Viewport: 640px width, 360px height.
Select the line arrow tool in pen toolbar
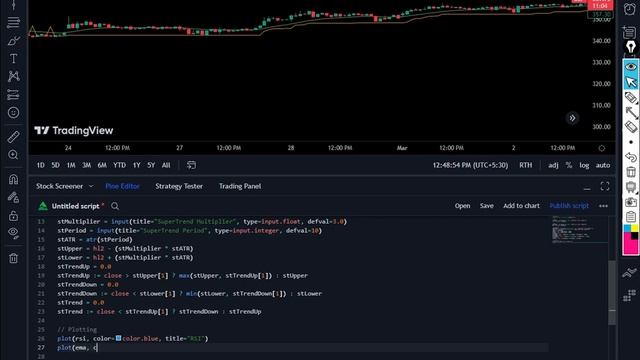tap(631, 112)
